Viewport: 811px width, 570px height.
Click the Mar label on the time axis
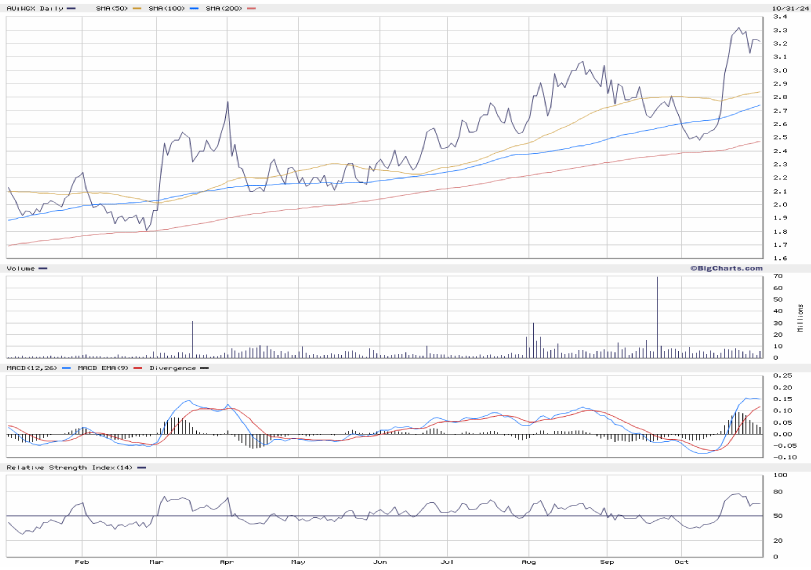155,562
